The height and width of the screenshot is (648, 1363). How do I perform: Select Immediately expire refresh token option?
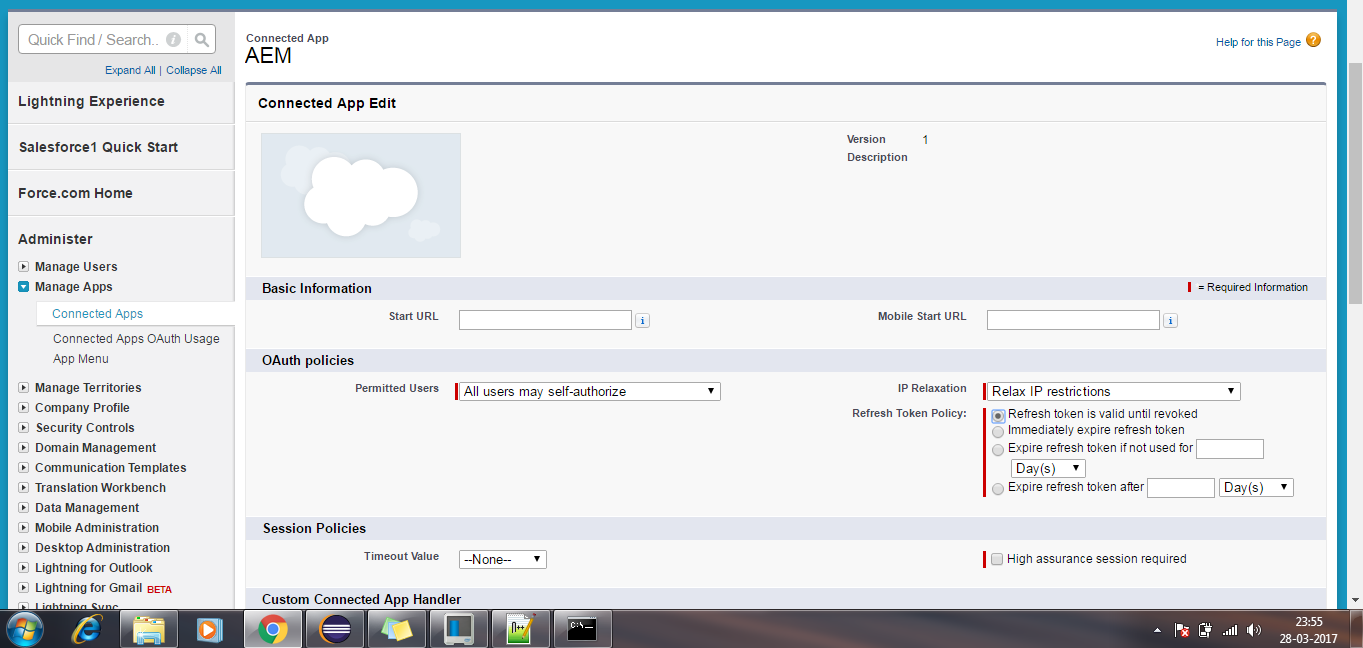997,431
